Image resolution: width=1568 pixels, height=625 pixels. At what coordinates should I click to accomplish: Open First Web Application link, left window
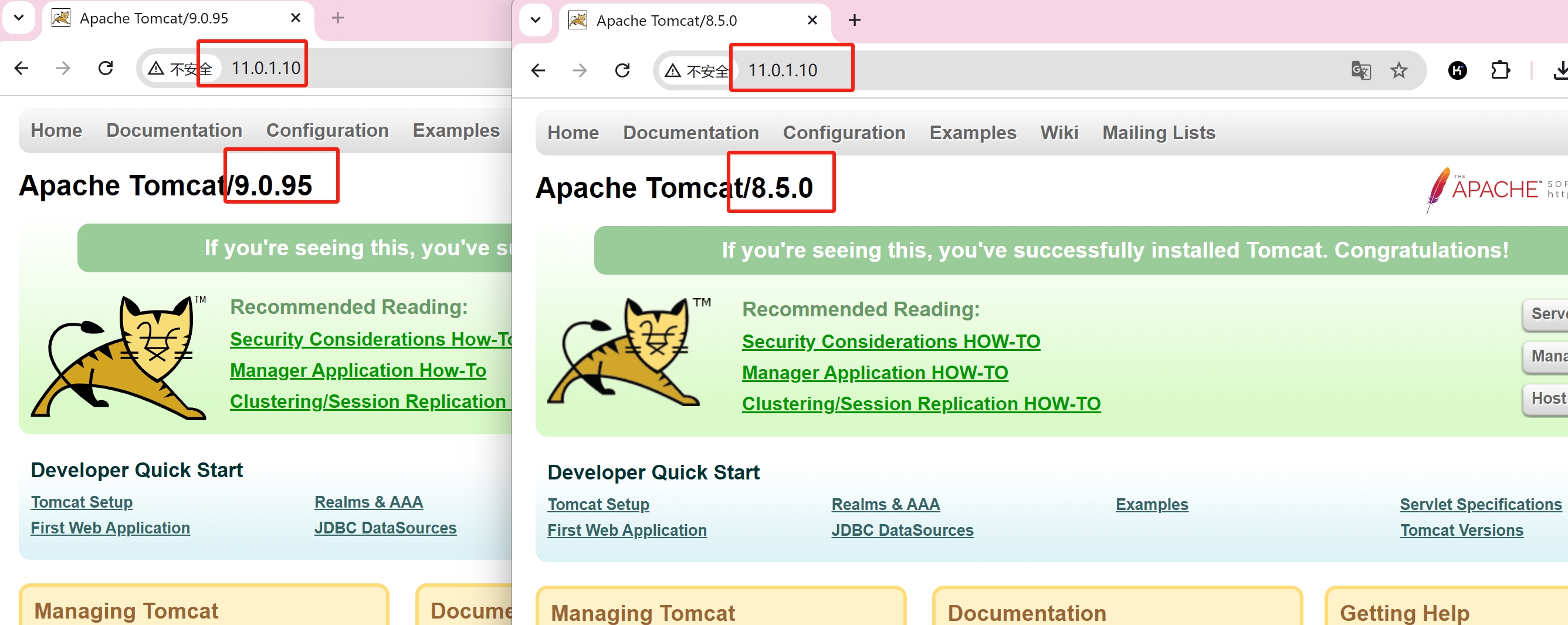[x=110, y=528]
